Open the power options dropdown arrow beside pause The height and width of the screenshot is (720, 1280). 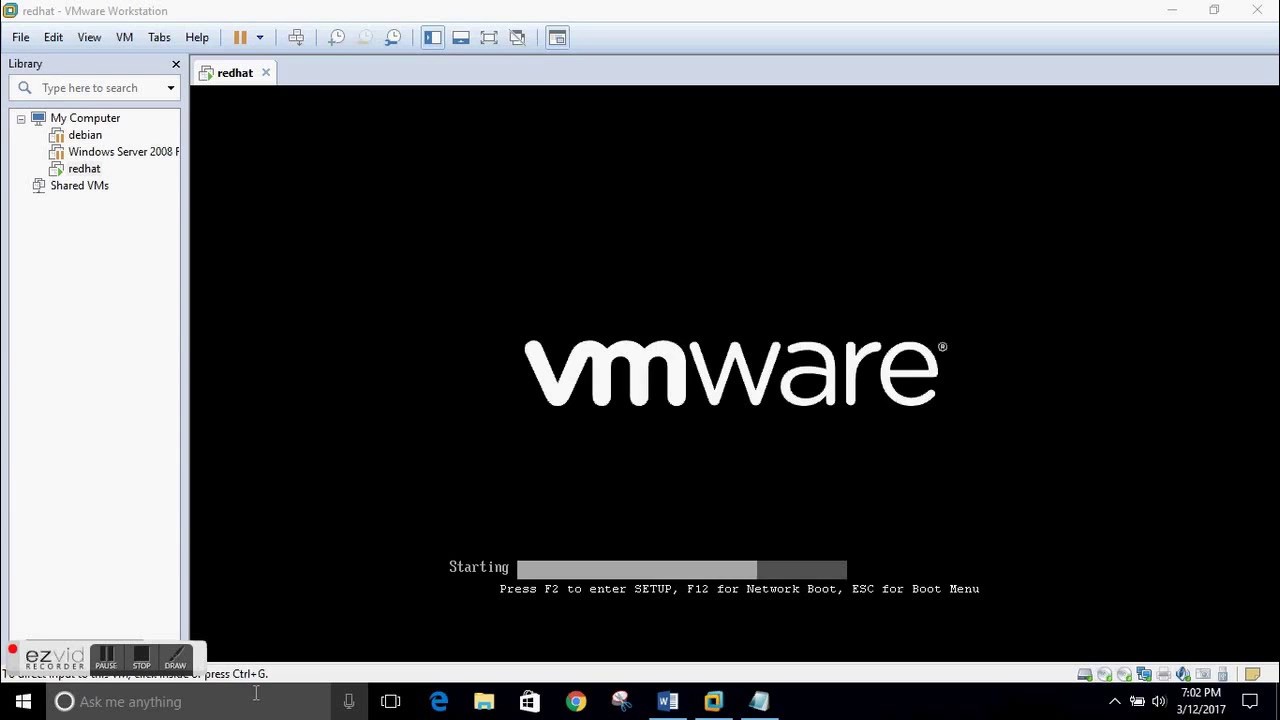pyautogui.click(x=260, y=37)
